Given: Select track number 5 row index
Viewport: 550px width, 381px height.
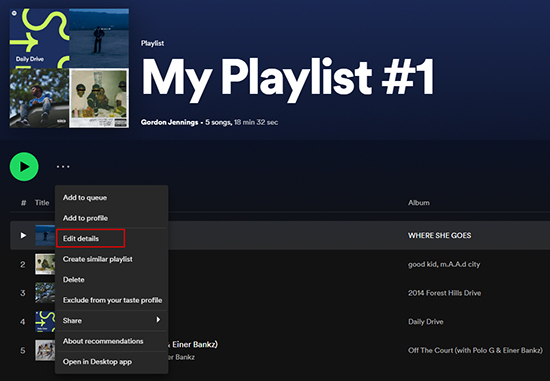Looking at the screenshot, I should pos(22,350).
